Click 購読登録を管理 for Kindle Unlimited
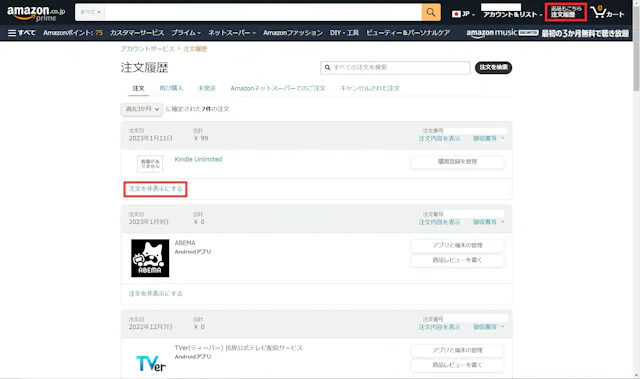The image size is (640, 379). (x=457, y=162)
